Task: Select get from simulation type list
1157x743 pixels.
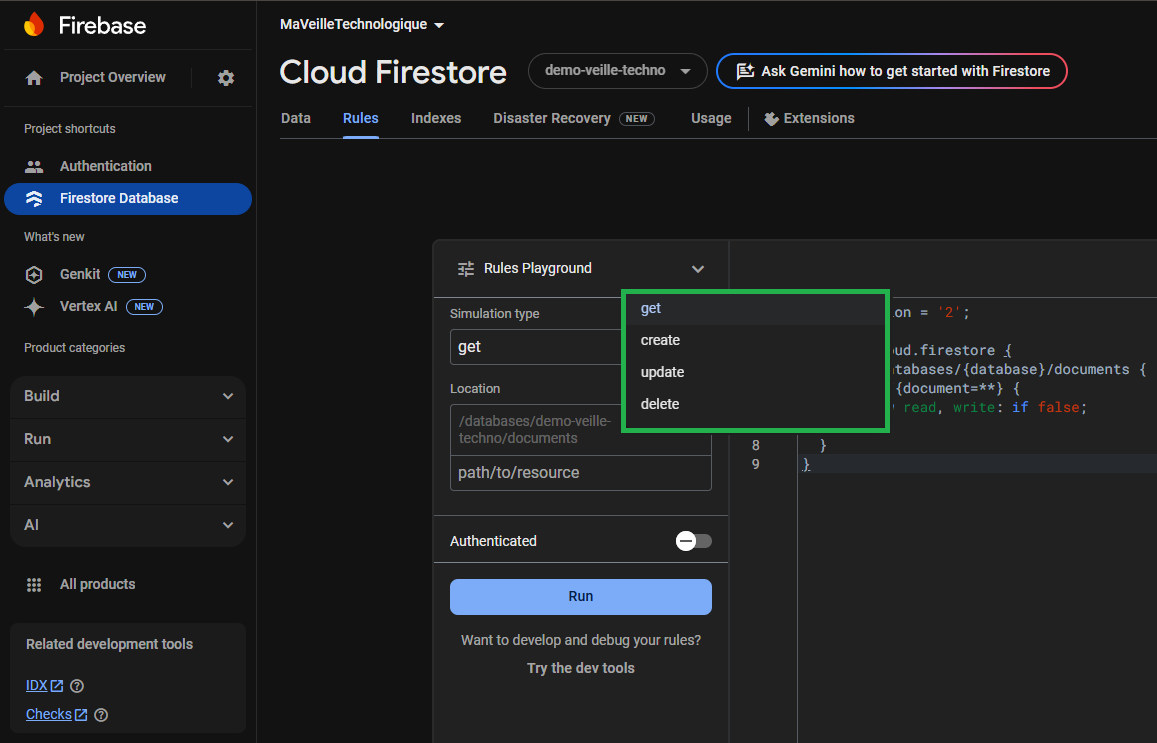Action: [x=755, y=308]
